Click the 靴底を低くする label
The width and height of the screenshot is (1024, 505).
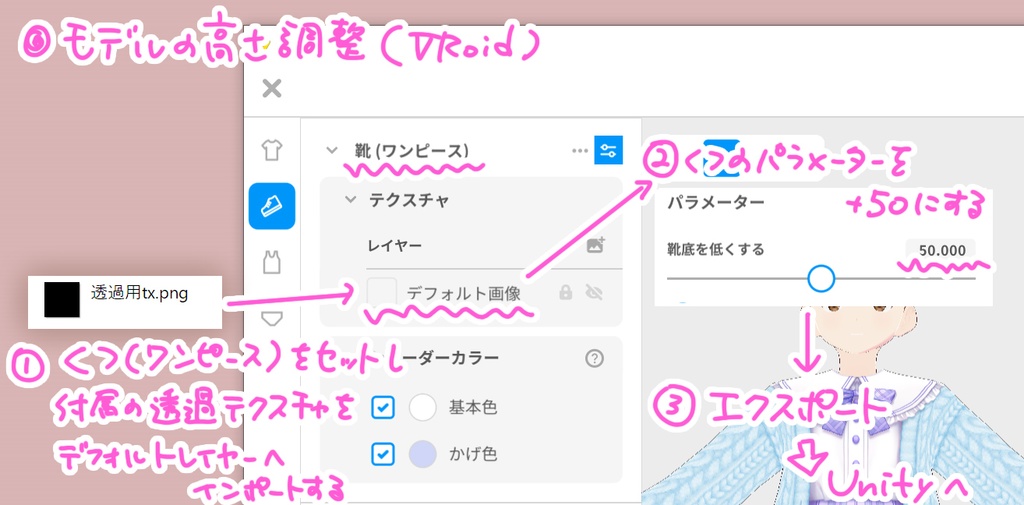click(x=715, y=249)
